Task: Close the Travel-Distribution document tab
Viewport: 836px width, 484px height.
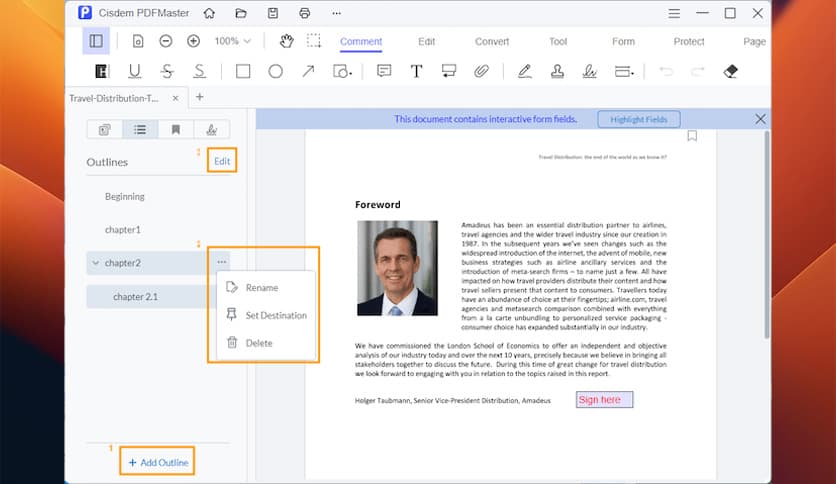Action: [175, 98]
